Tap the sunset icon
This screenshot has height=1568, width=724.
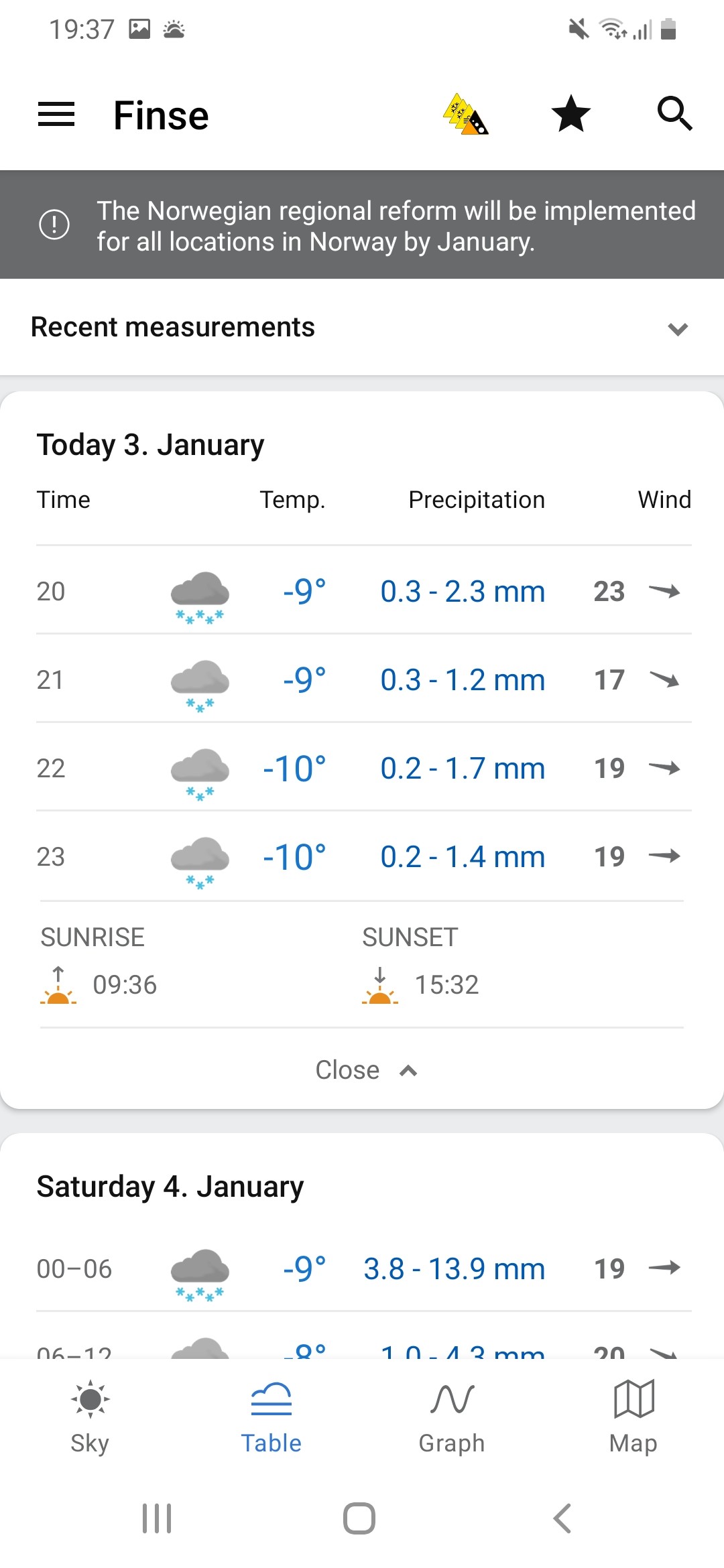coord(380,985)
